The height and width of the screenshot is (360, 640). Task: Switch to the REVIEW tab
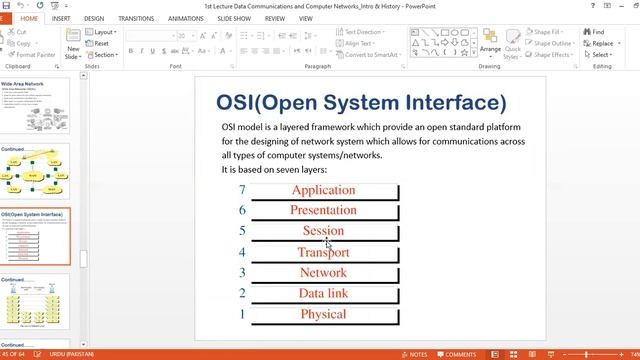point(275,18)
